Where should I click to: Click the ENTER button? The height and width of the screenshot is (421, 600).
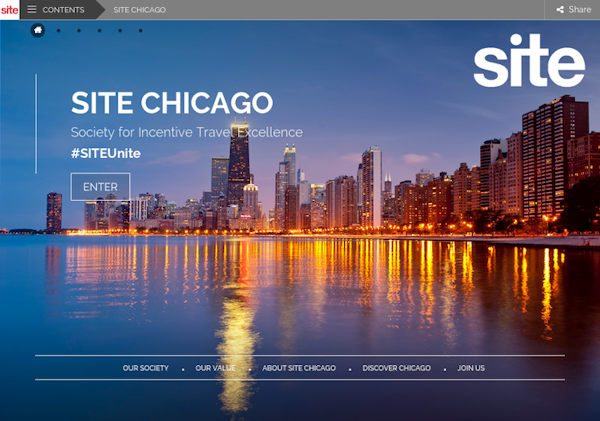(x=100, y=187)
